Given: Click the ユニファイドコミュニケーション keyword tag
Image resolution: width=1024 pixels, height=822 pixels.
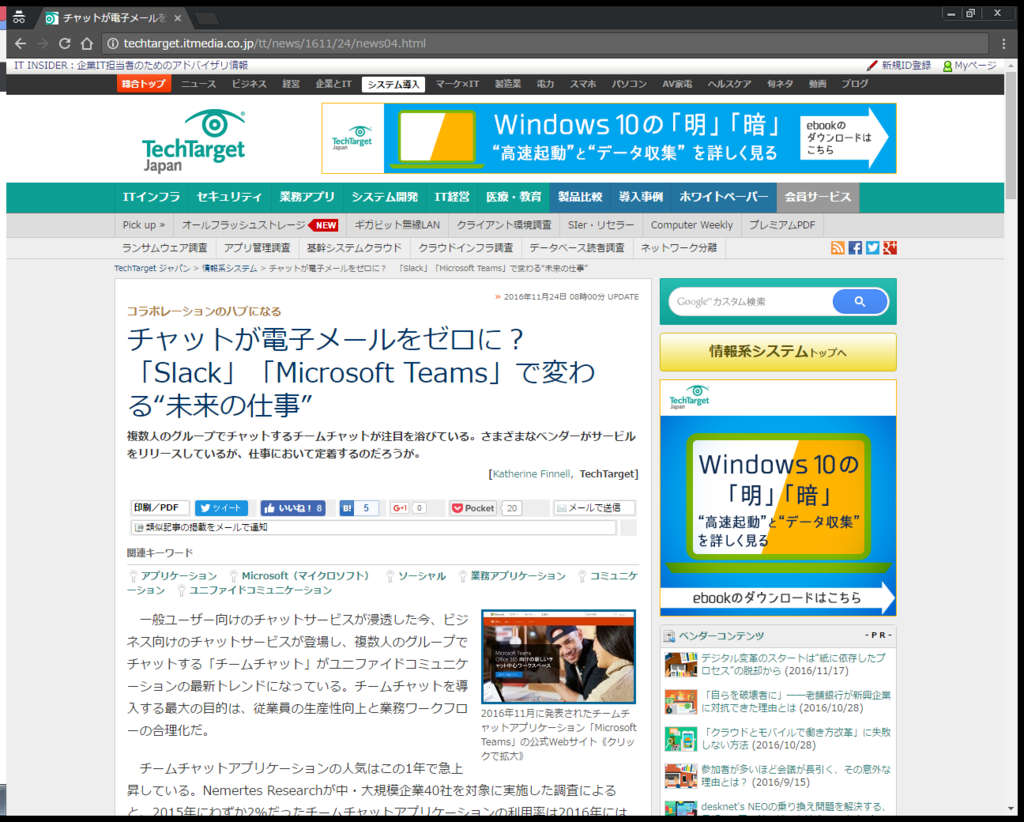Looking at the screenshot, I should coord(260,590).
